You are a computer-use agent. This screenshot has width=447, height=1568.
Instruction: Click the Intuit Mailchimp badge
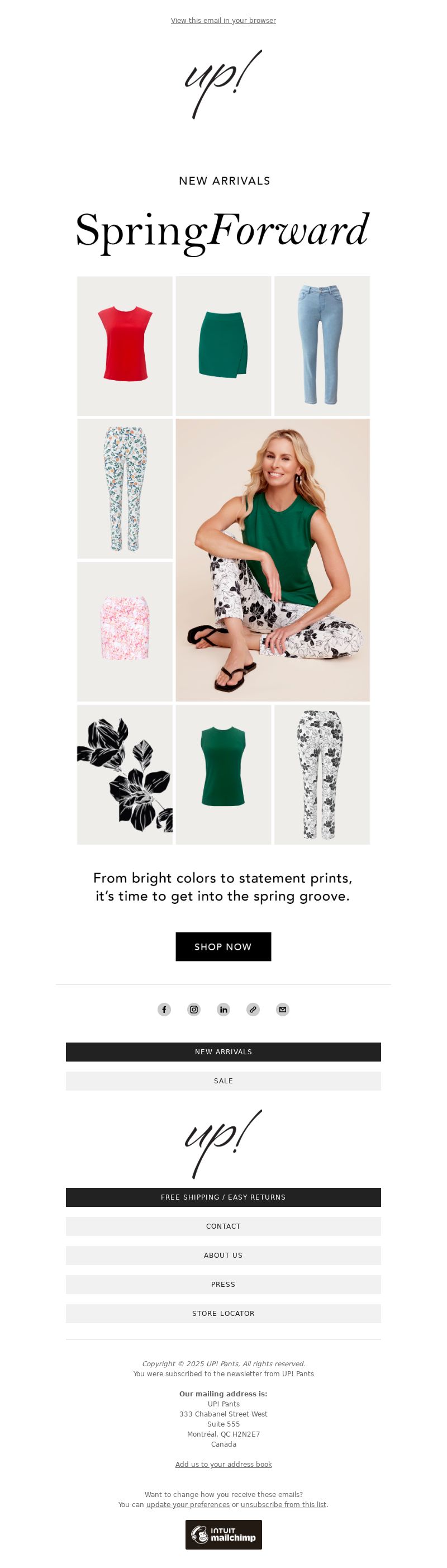click(x=224, y=1534)
